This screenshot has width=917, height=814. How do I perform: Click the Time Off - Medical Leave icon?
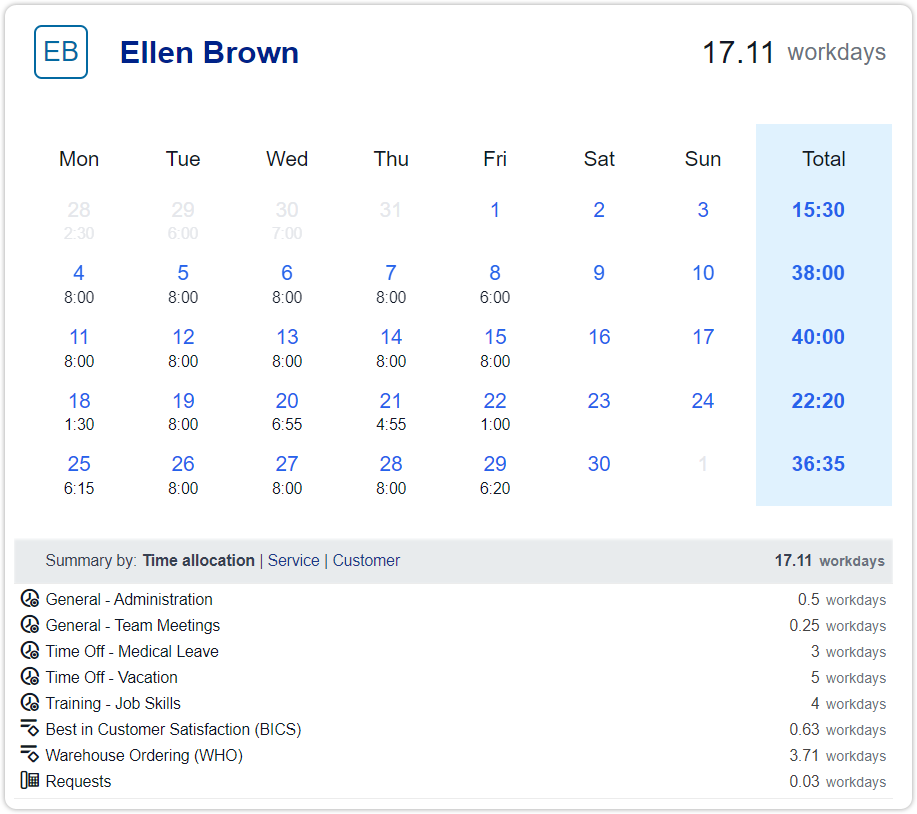tap(30, 650)
